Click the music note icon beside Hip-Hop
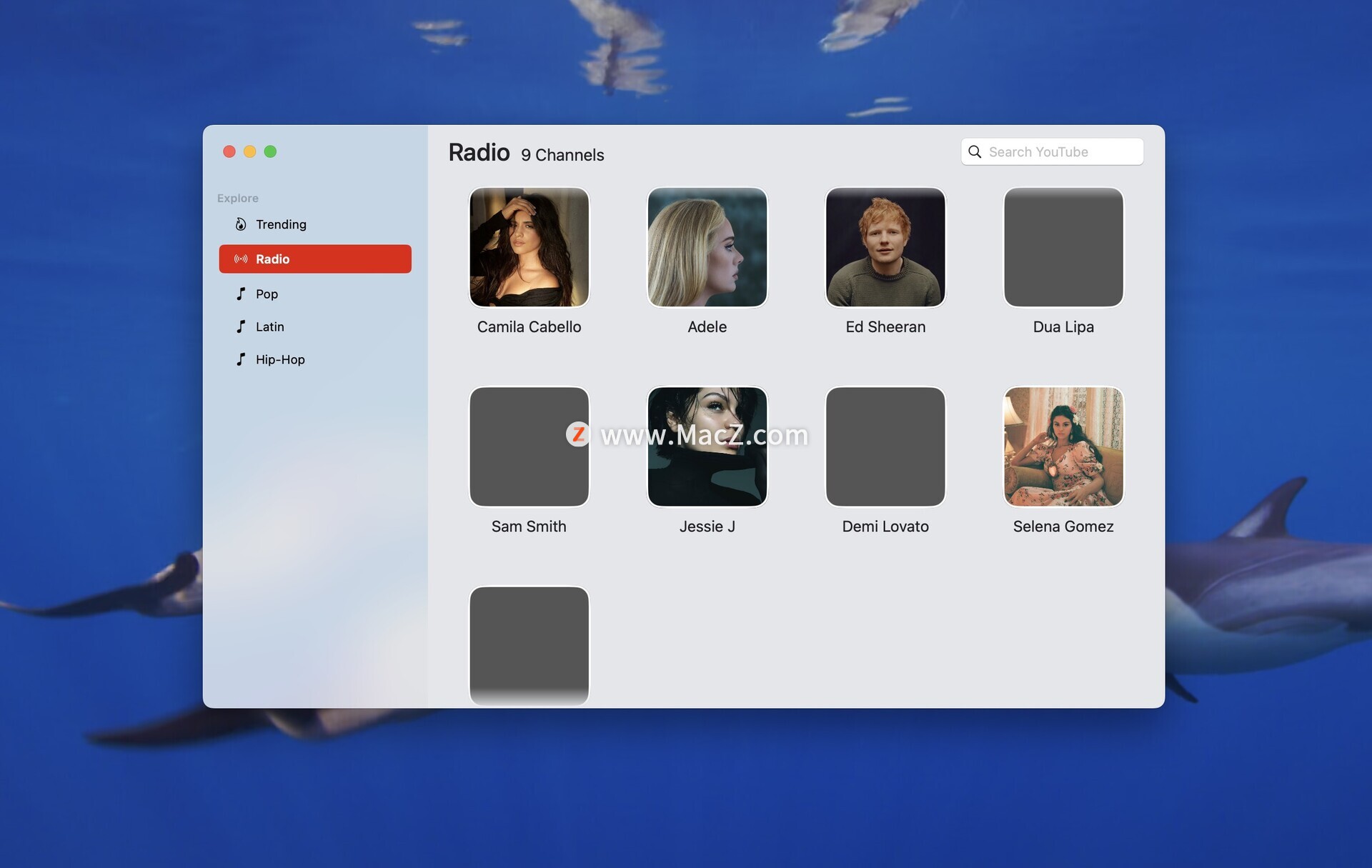This screenshot has width=1372, height=868. click(241, 359)
